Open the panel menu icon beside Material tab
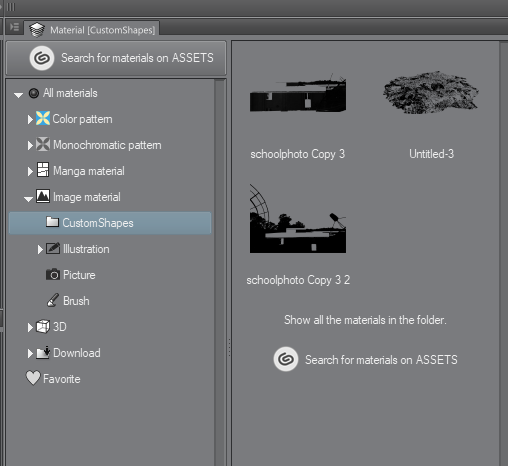The width and height of the screenshot is (508, 466). click(x=14, y=27)
